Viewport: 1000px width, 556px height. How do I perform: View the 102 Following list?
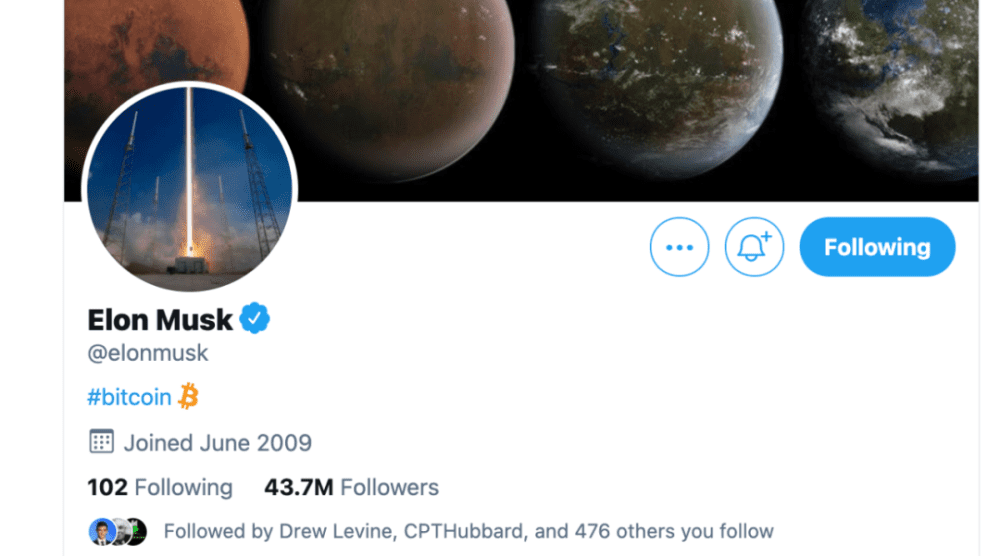[160, 488]
